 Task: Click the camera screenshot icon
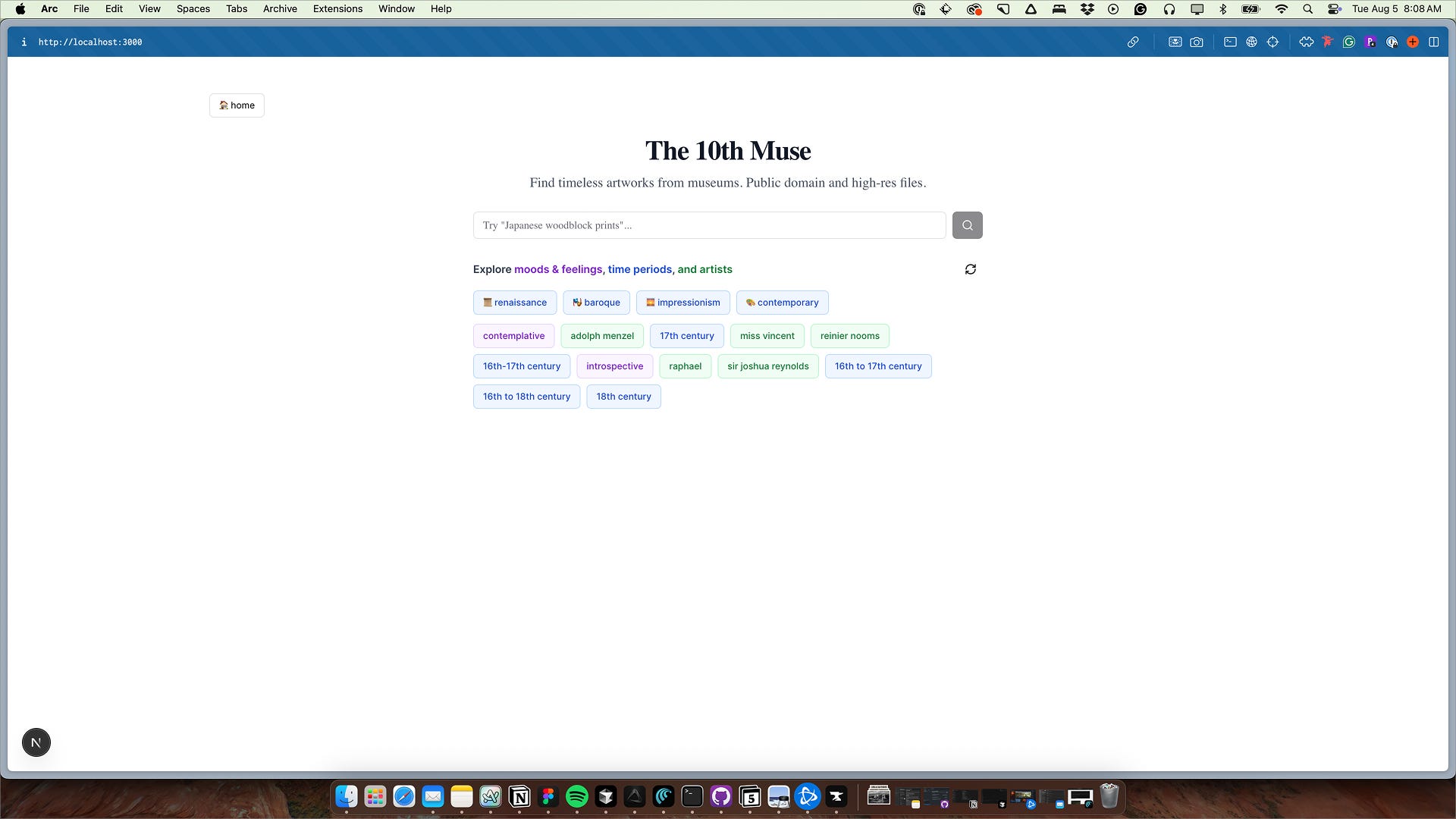coord(1197,42)
